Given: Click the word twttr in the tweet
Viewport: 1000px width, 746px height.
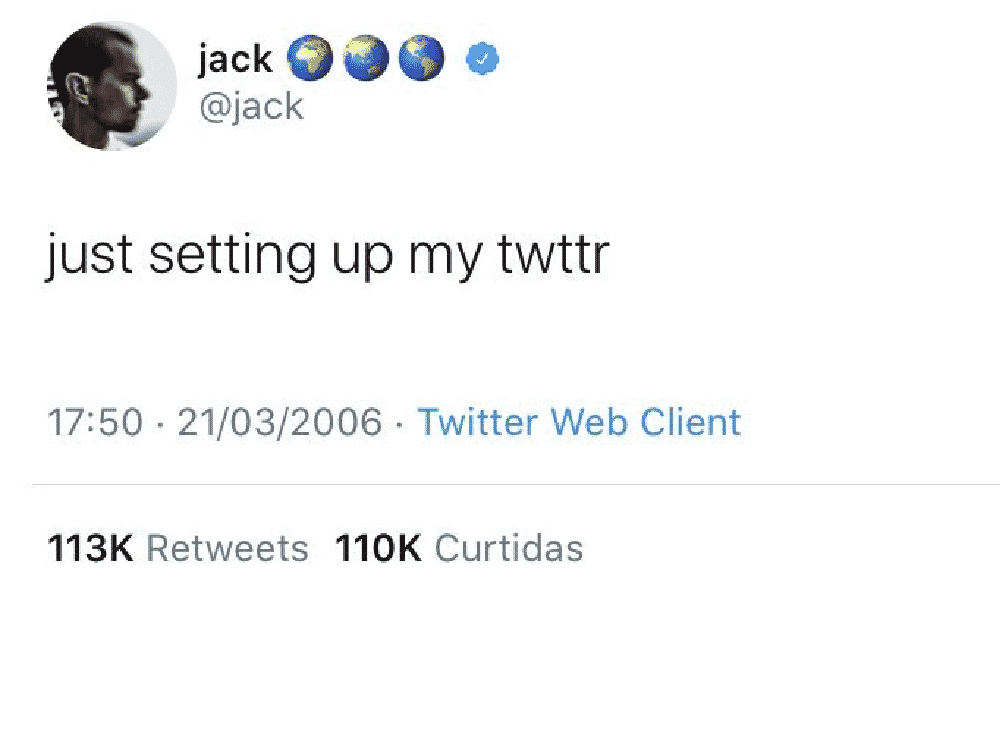Looking at the screenshot, I should pos(554,255).
